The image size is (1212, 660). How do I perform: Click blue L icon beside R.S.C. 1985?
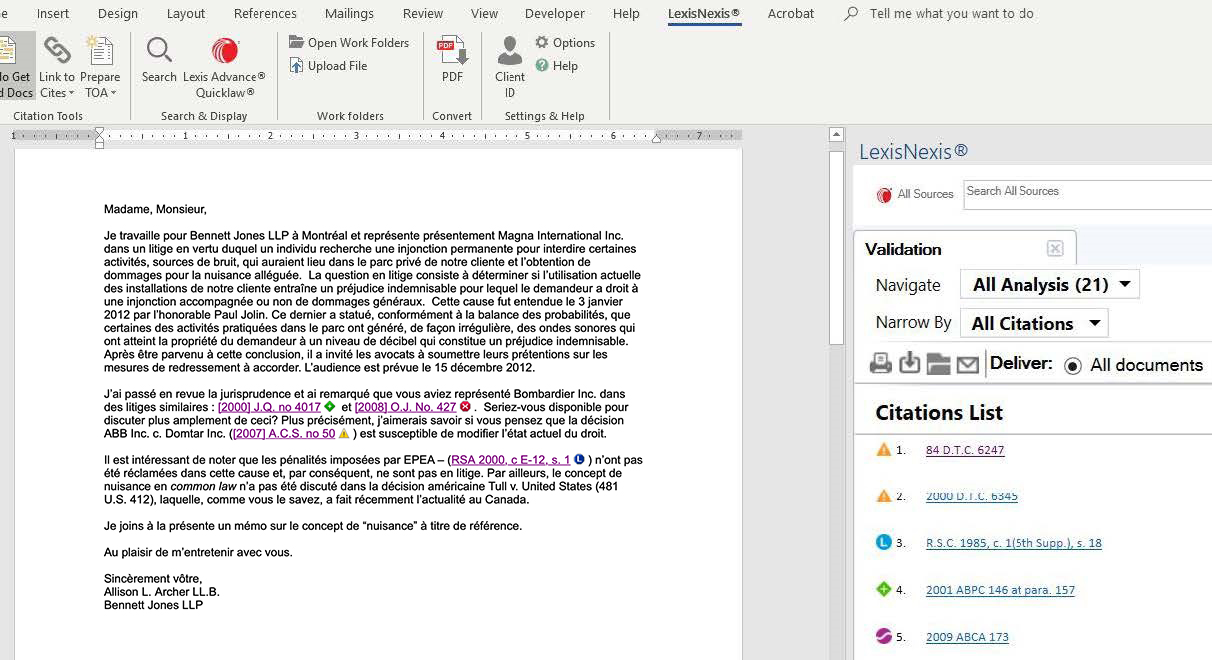click(x=883, y=543)
